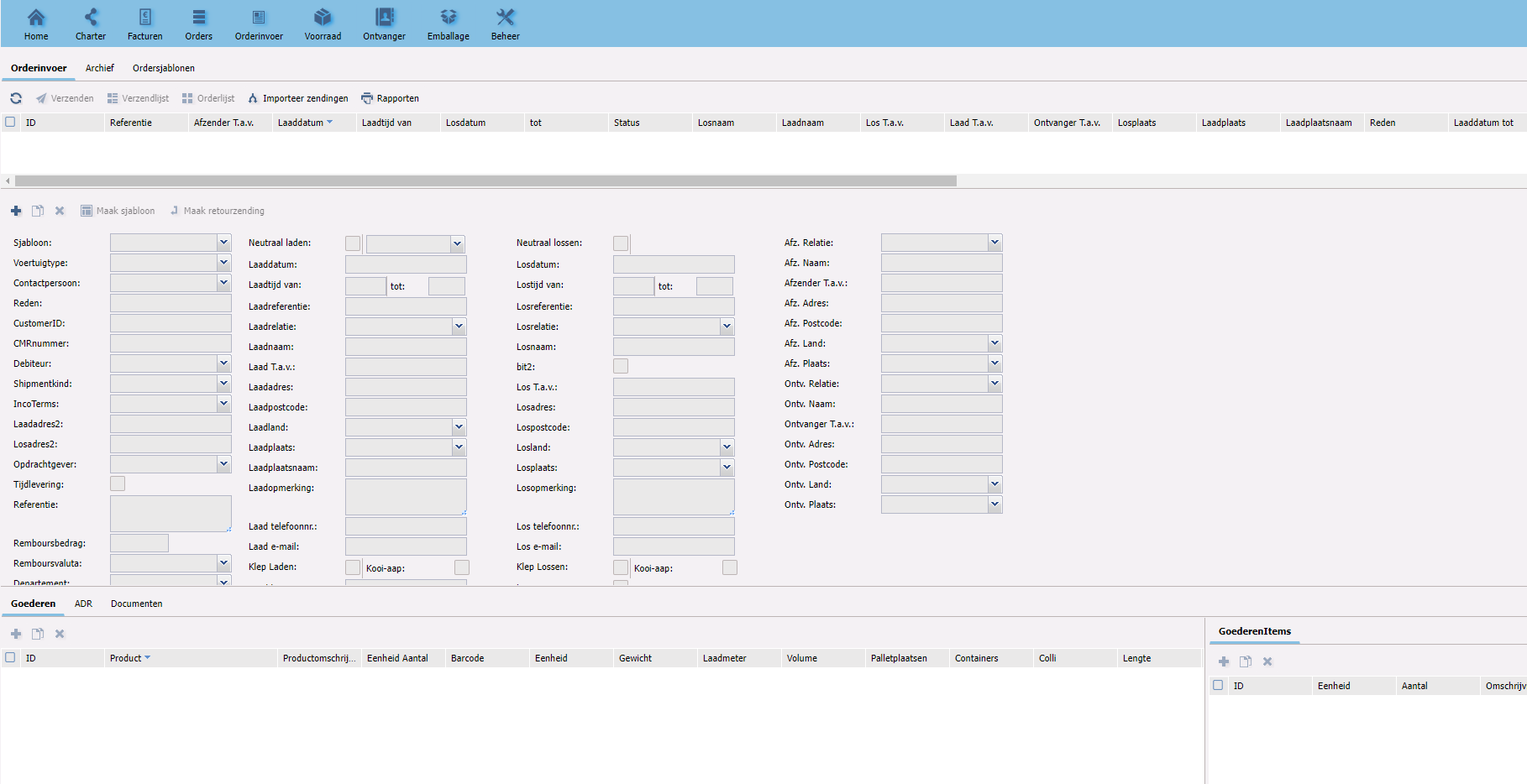Viewport: 1527px width, 784px height.
Task: Click Importeer zendingen
Action: click(298, 98)
